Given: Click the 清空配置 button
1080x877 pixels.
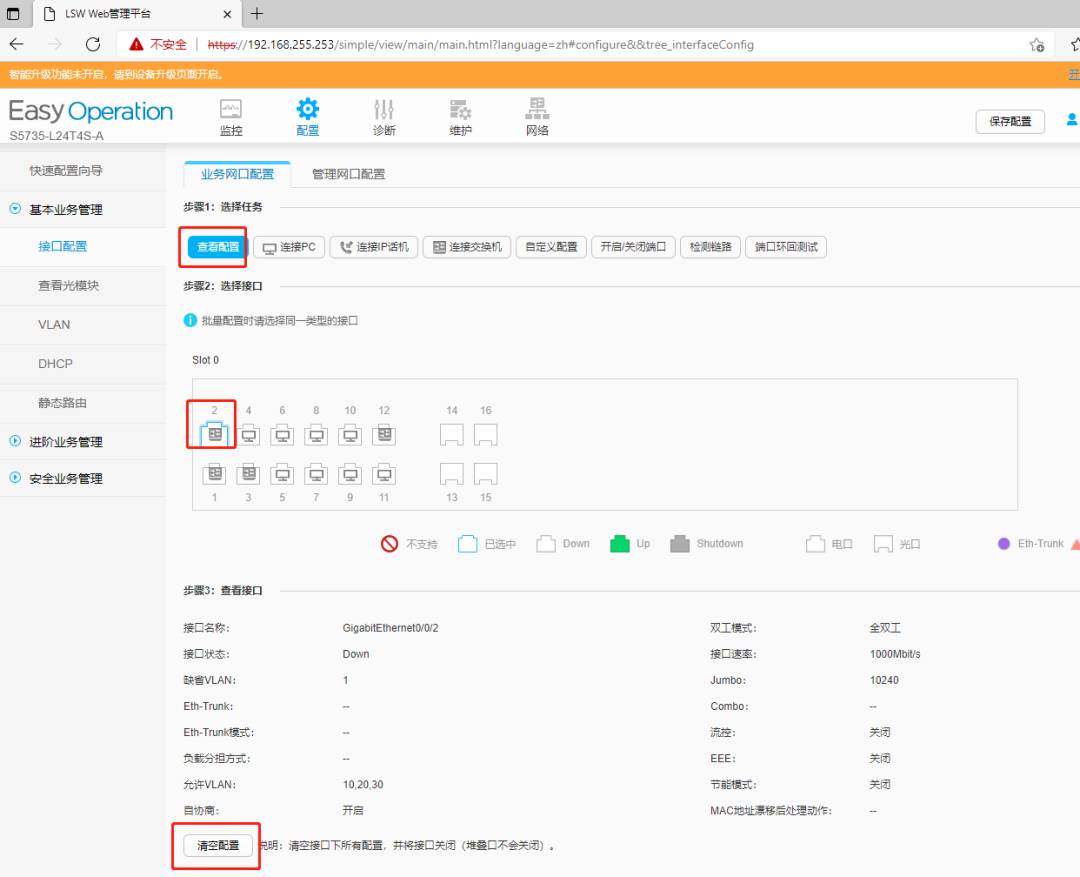Looking at the screenshot, I should coord(218,845).
